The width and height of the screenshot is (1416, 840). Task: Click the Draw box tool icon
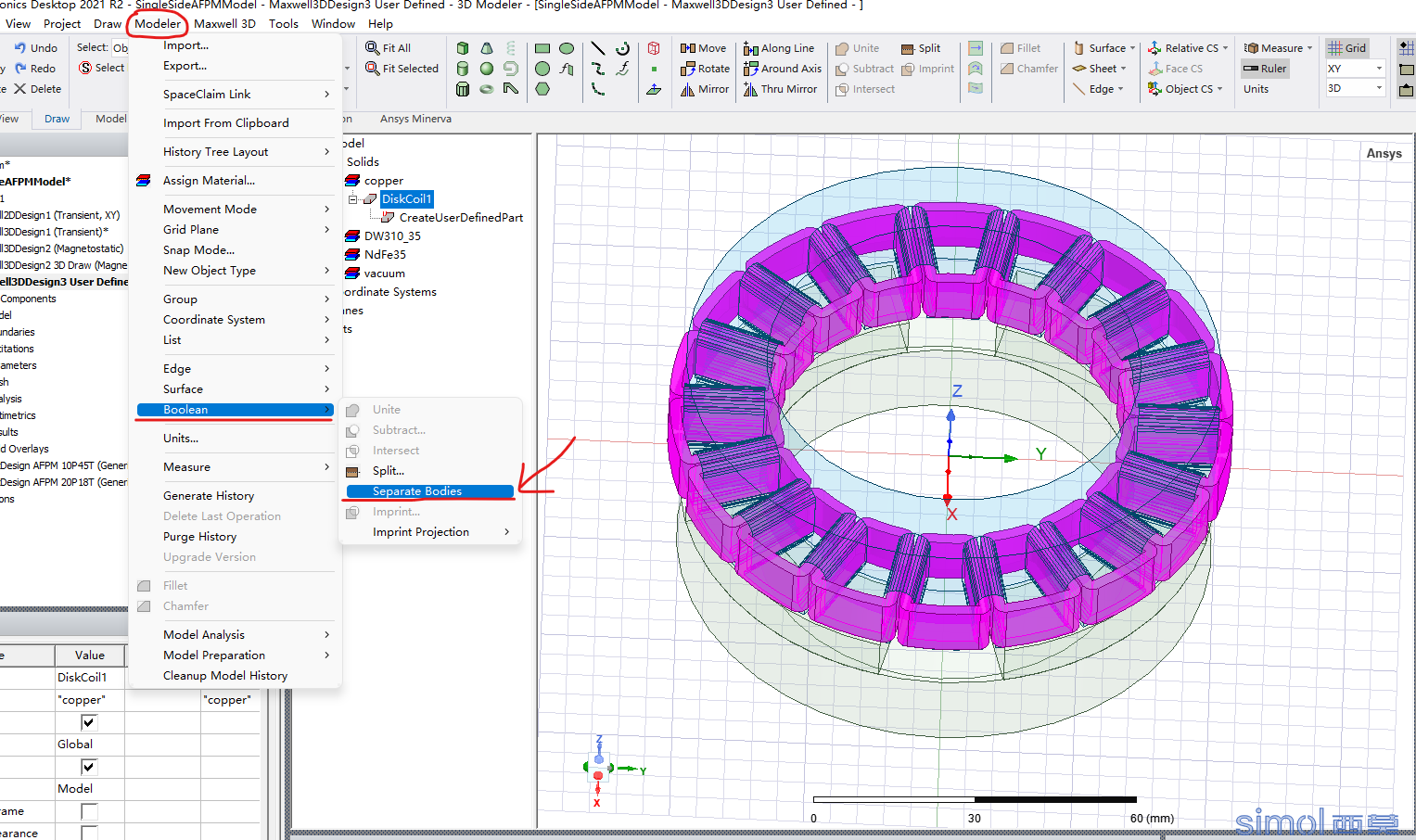[463, 48]
